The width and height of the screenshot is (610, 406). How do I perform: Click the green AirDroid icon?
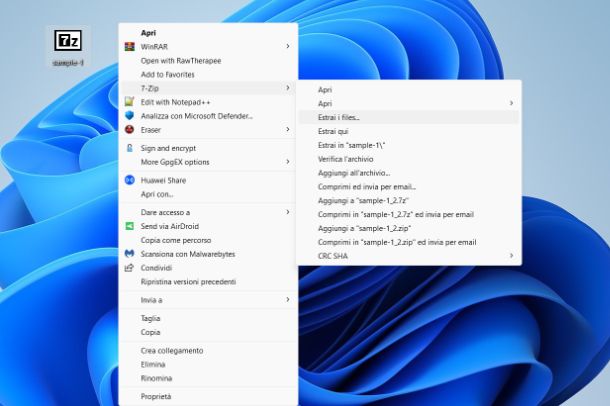[130, 226]
